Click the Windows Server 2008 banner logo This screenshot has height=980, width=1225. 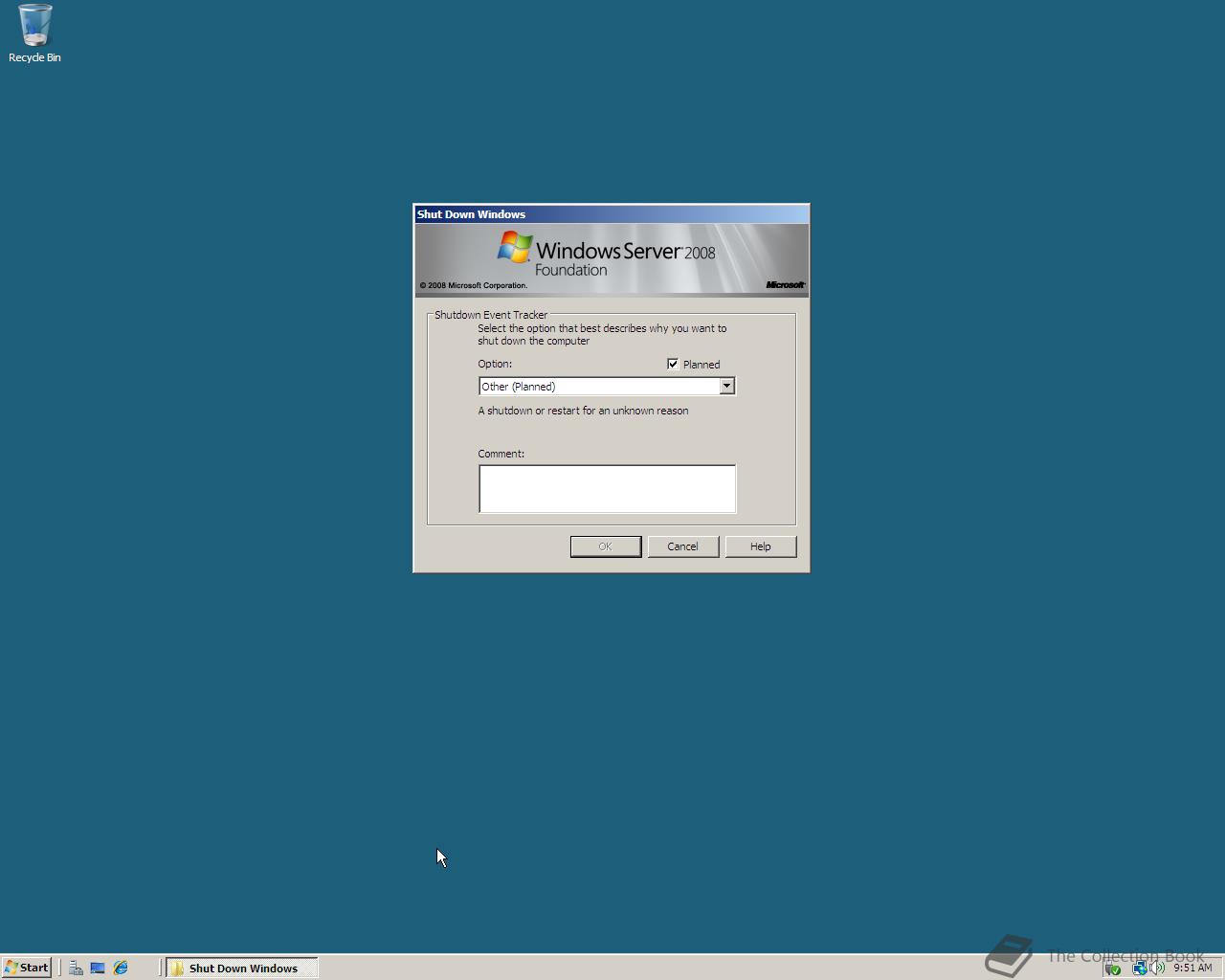(606, 255)
